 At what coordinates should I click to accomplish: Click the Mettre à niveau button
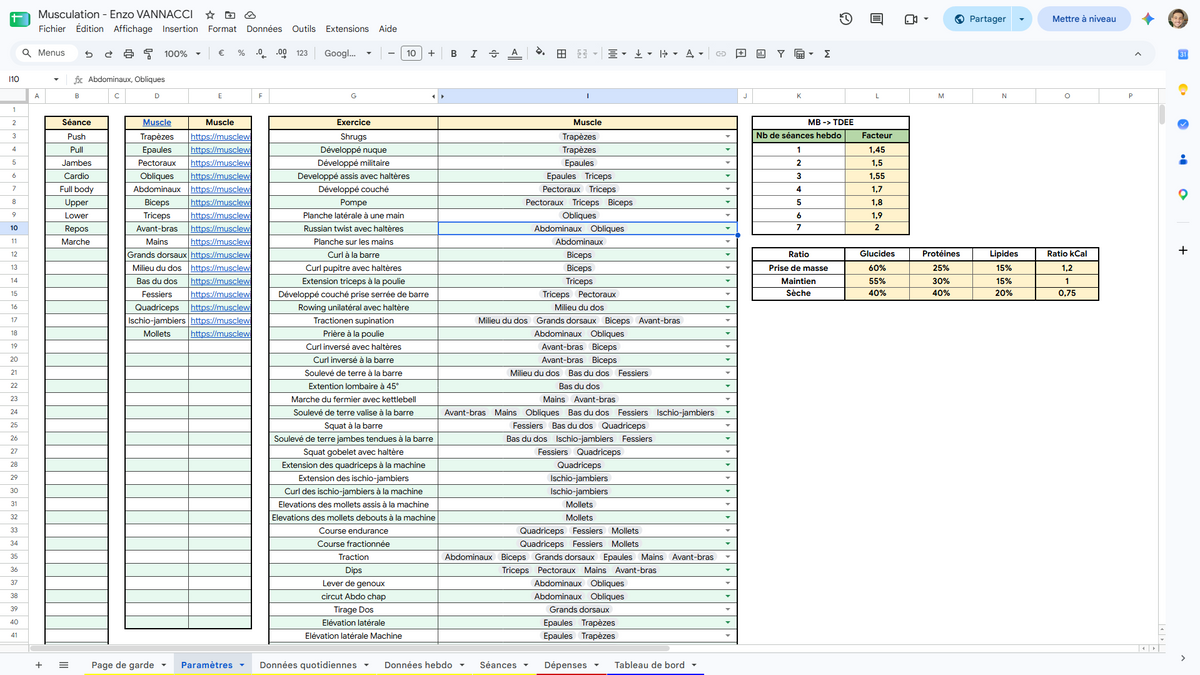pos(1084,19)
